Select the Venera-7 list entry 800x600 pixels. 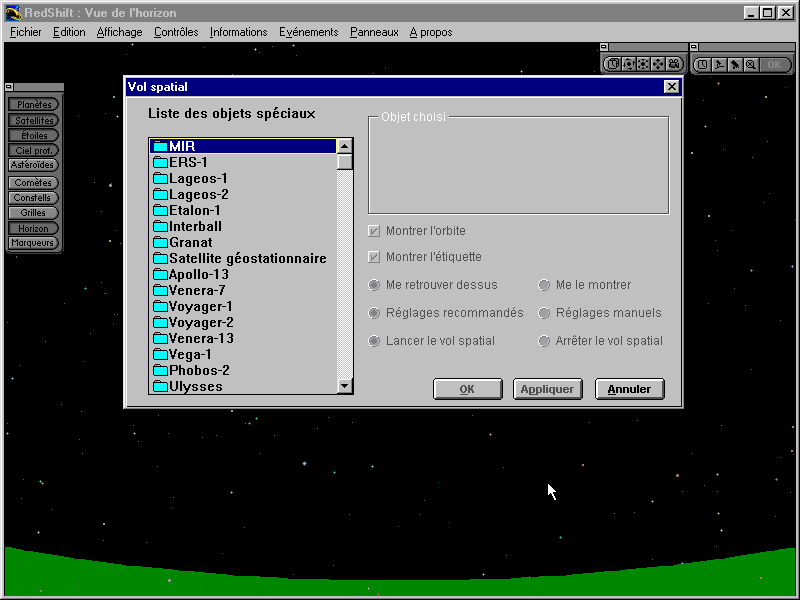tap(243, 290)
